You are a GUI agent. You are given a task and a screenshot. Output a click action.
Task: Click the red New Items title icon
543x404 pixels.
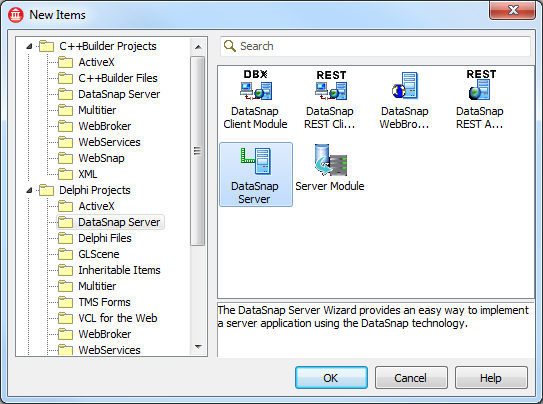click(16, 15)
